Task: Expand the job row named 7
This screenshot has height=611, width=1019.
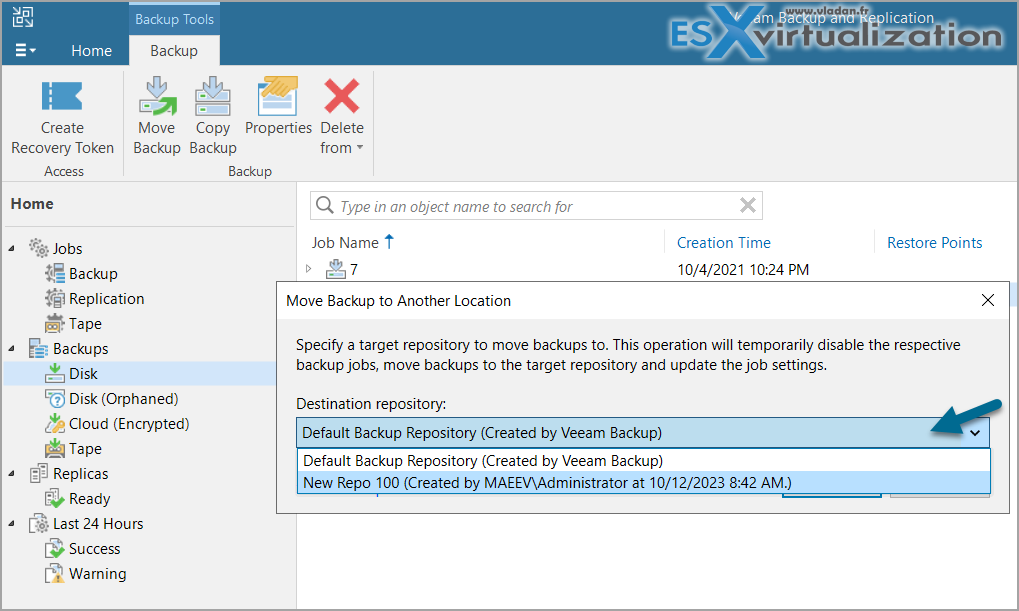Action: [x=309, y=268]
